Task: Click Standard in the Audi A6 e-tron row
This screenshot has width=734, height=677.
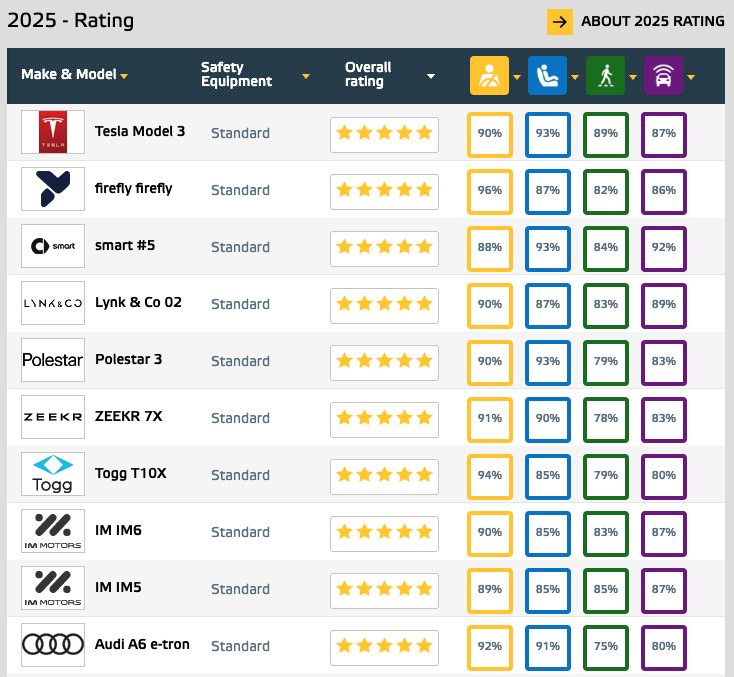Action: (x=240, y=647)
